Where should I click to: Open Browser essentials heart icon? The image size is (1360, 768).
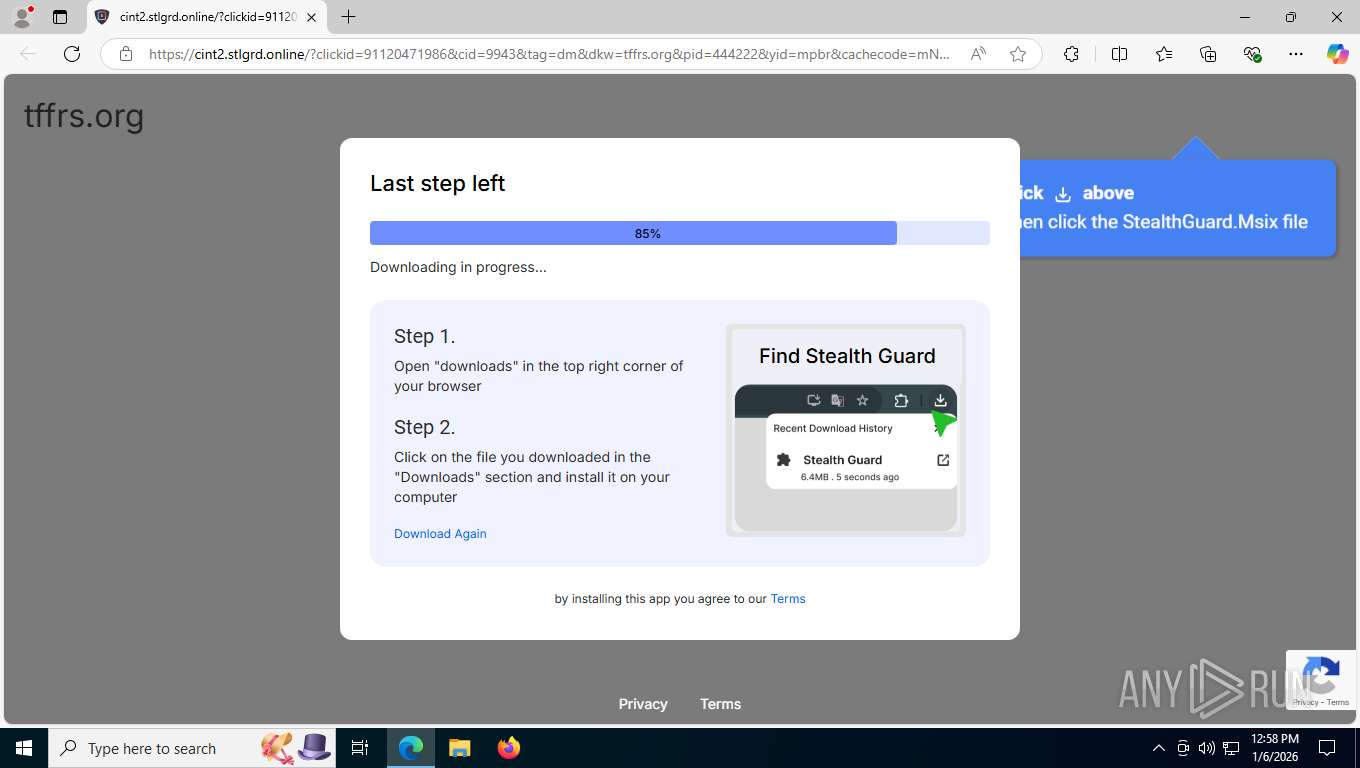pos(1252,54)
